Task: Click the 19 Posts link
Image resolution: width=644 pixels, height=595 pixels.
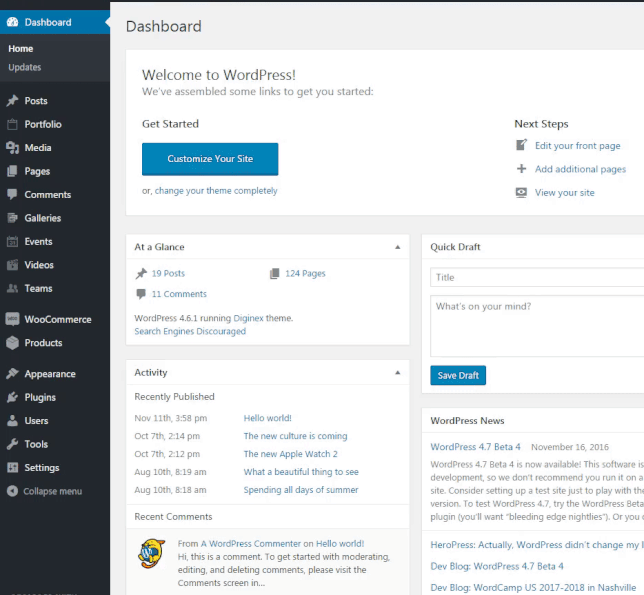Action: (x=168, y=273)
